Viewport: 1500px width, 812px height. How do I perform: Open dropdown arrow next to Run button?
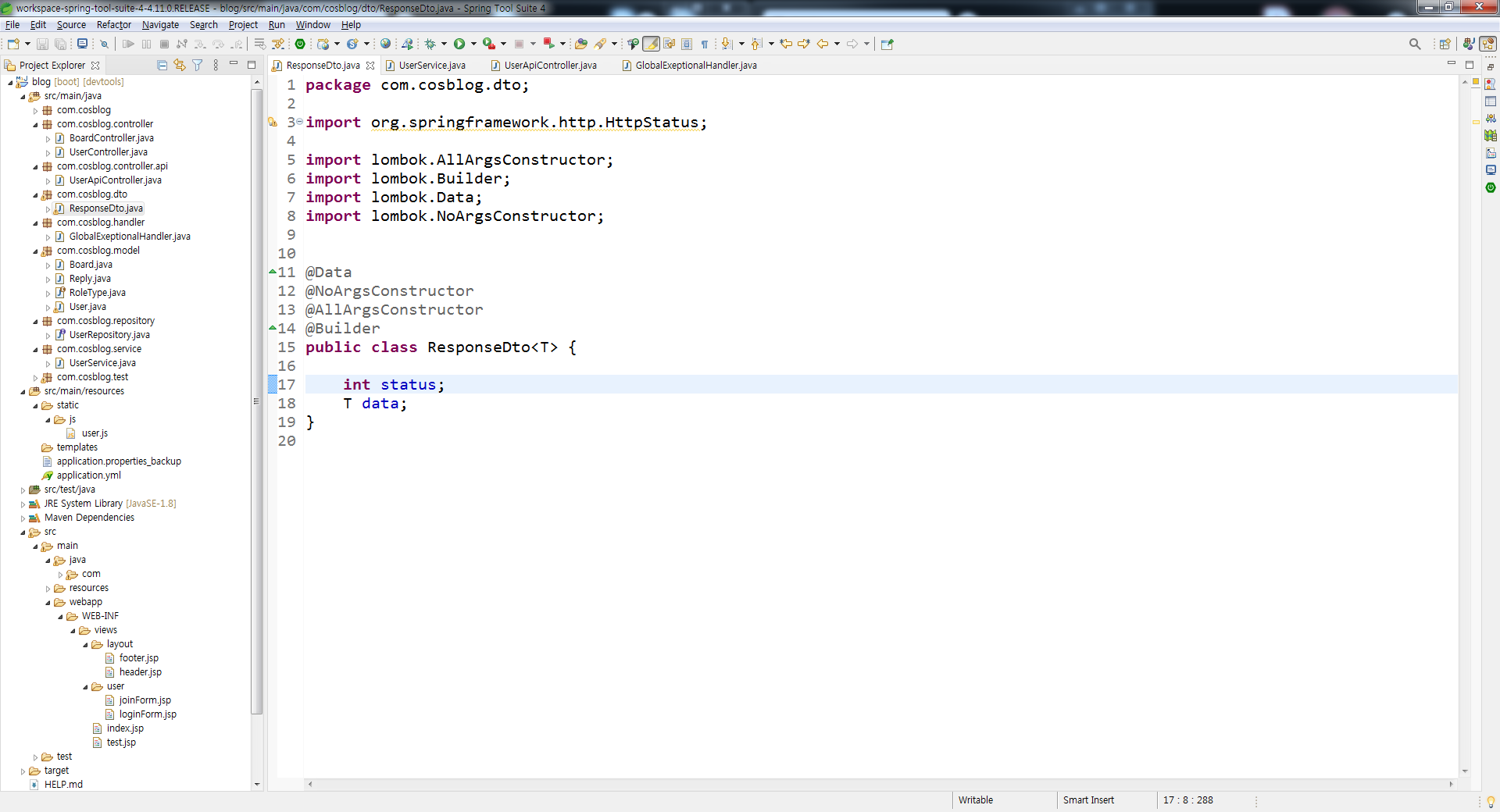(473, 44)
